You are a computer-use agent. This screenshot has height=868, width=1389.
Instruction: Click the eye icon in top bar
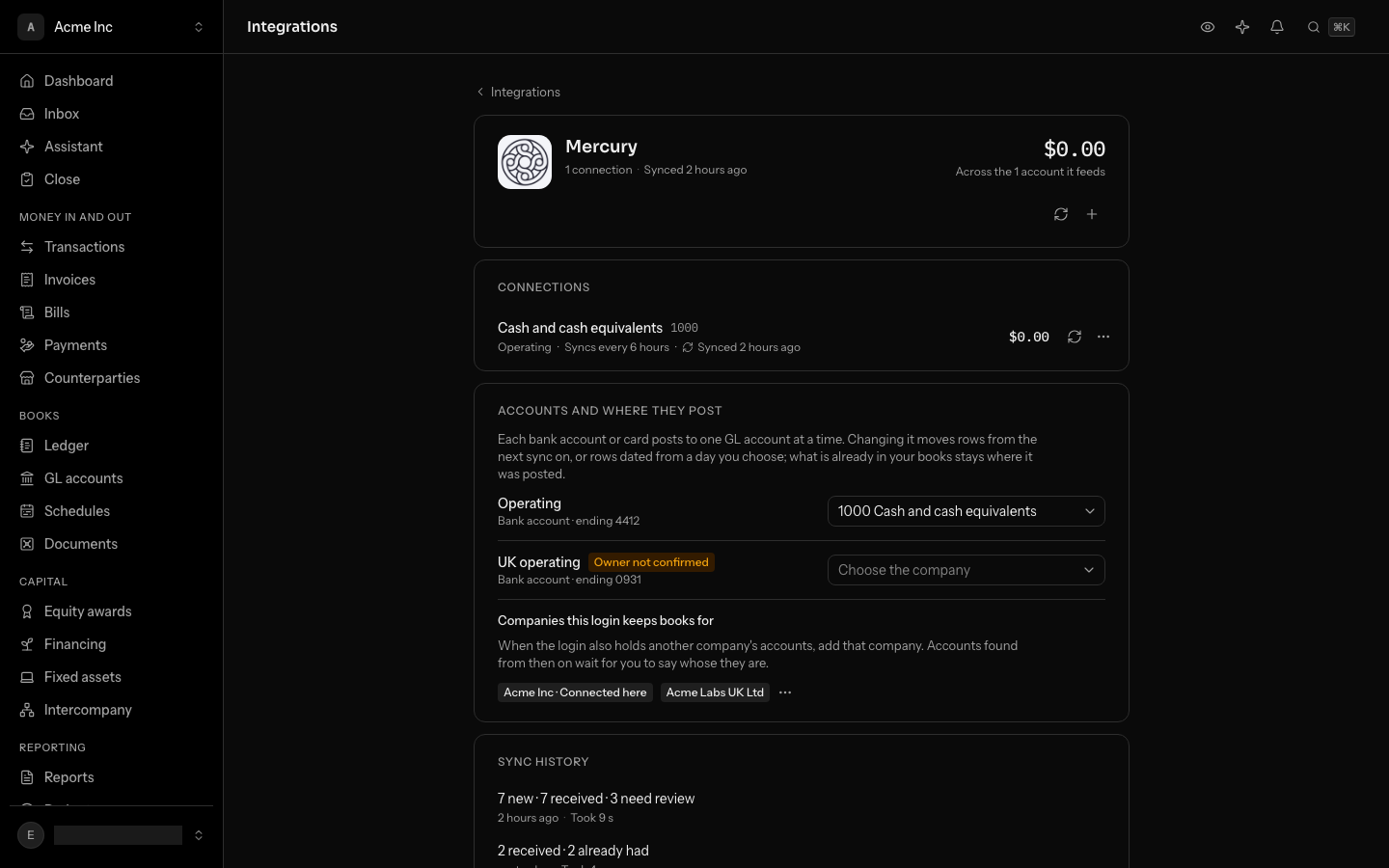(x=1208, y=27)
